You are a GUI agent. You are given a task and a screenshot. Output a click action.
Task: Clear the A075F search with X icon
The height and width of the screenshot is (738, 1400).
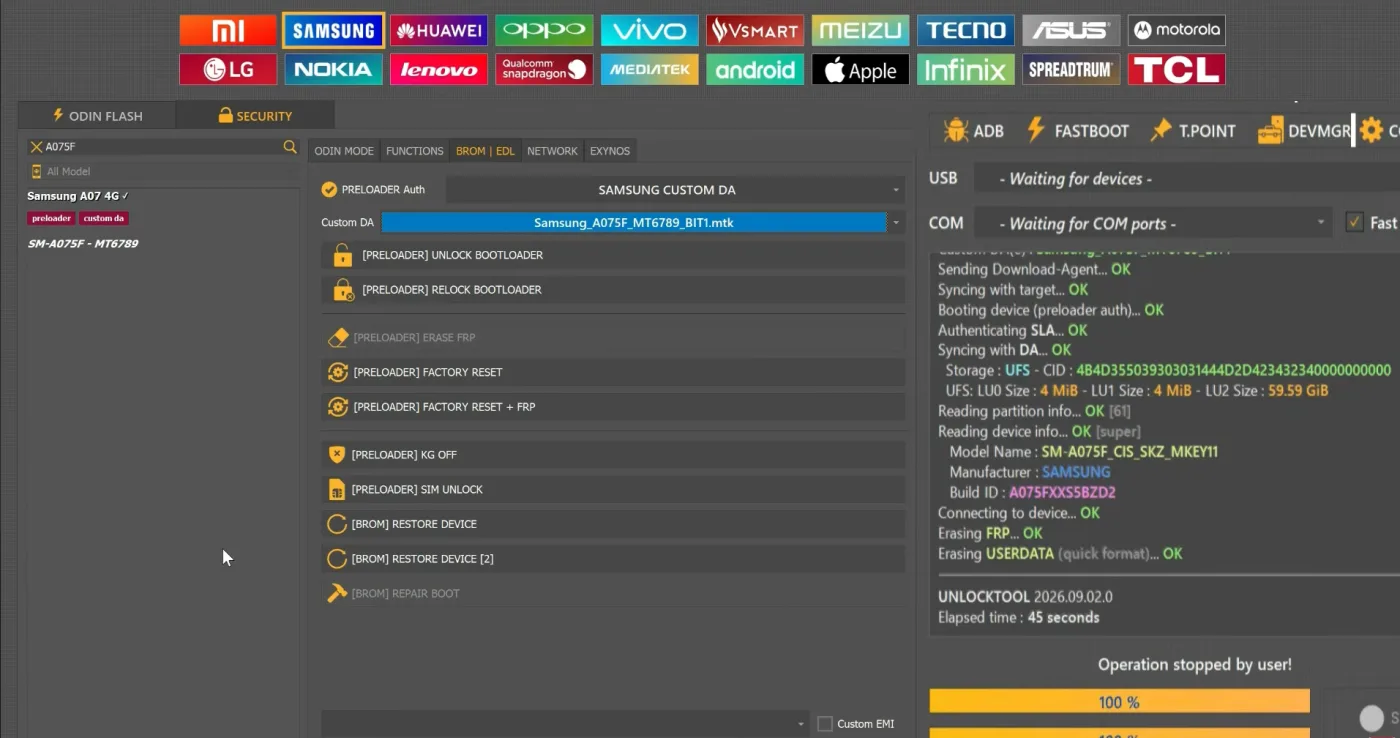pos(36,147)
